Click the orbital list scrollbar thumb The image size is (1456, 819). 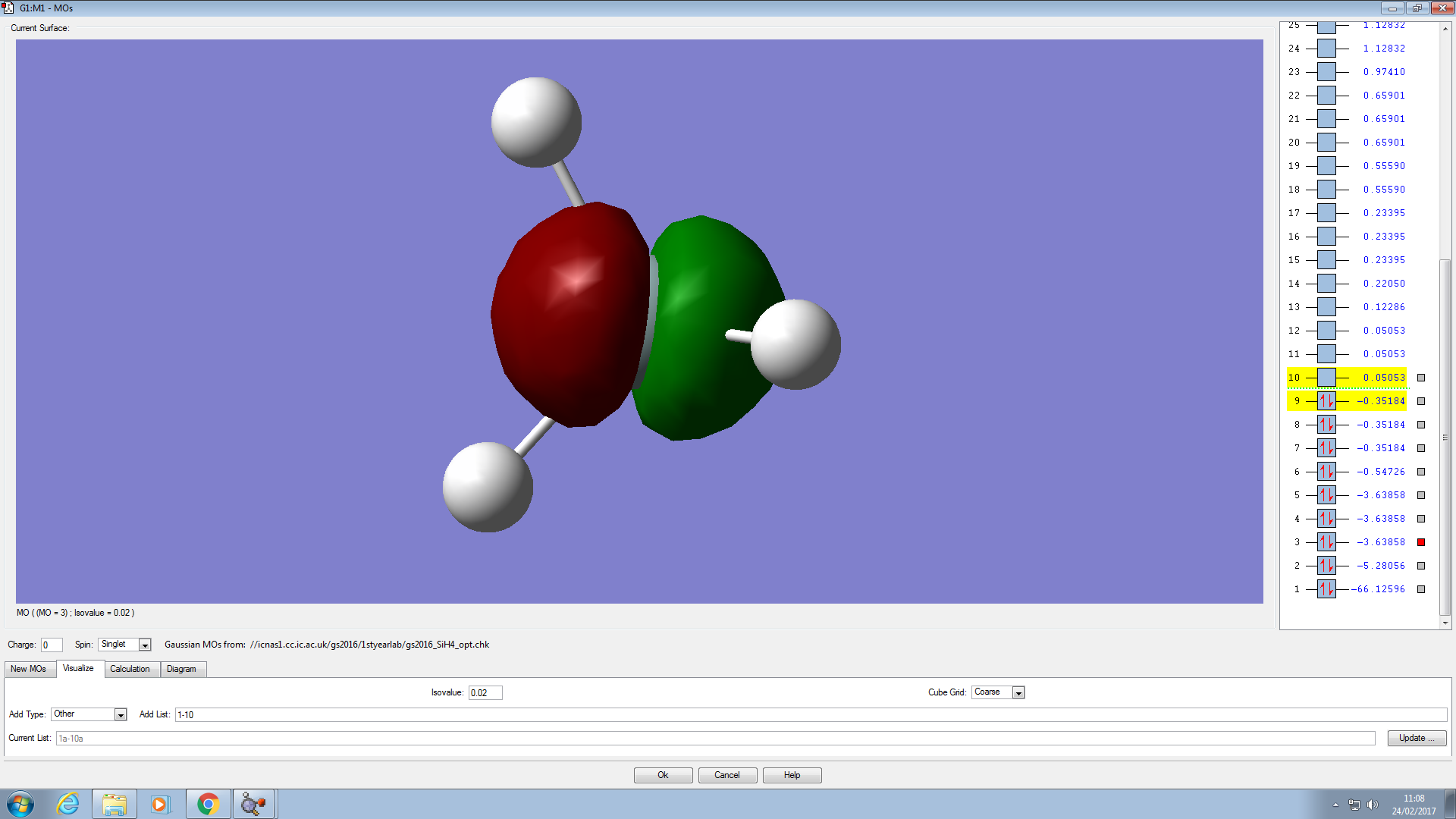pos(1445,438)
